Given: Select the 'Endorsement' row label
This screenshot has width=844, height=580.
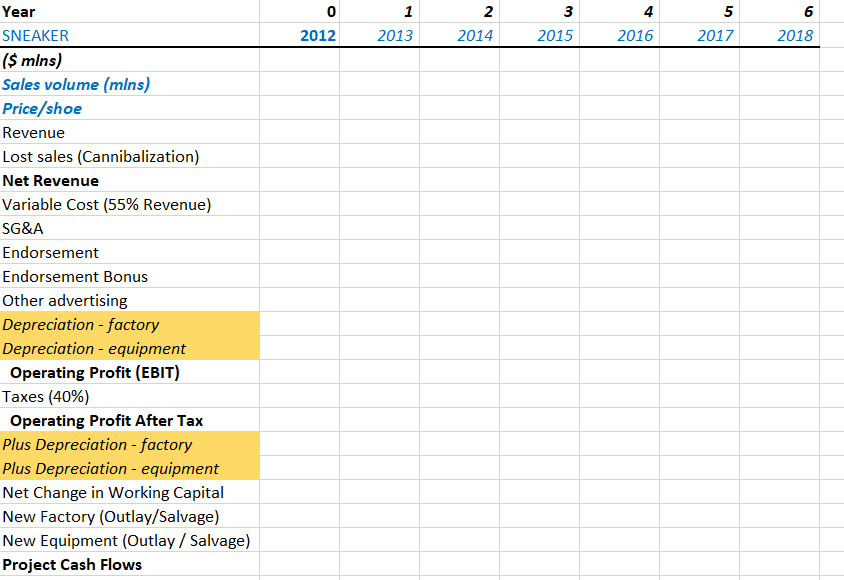Looking at the screenshot, I should tap(130, 252).
